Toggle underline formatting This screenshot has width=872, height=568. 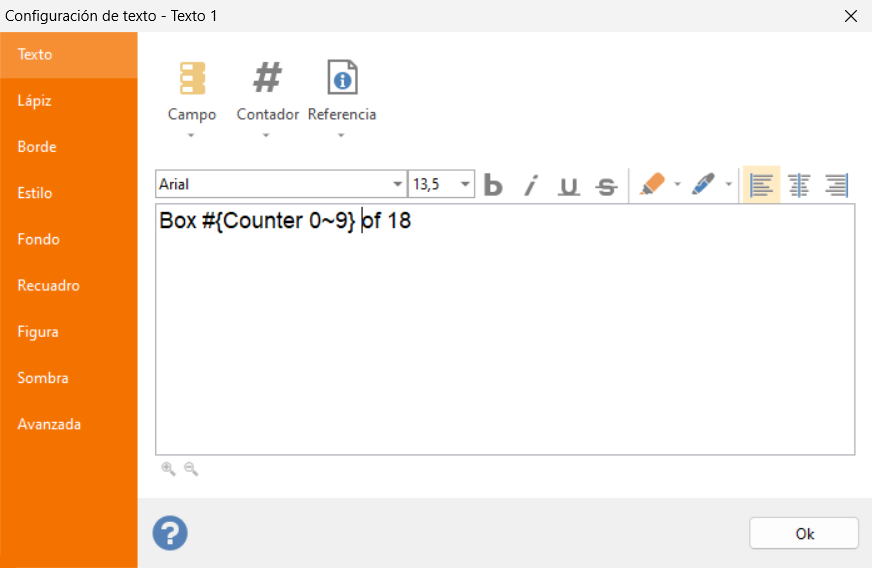click(x=568, y=185)
